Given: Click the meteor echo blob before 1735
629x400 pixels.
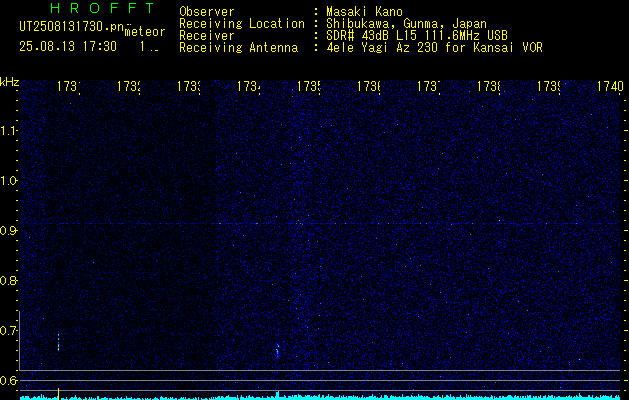Looking at the screenshot, I should [x=277, y=351].
